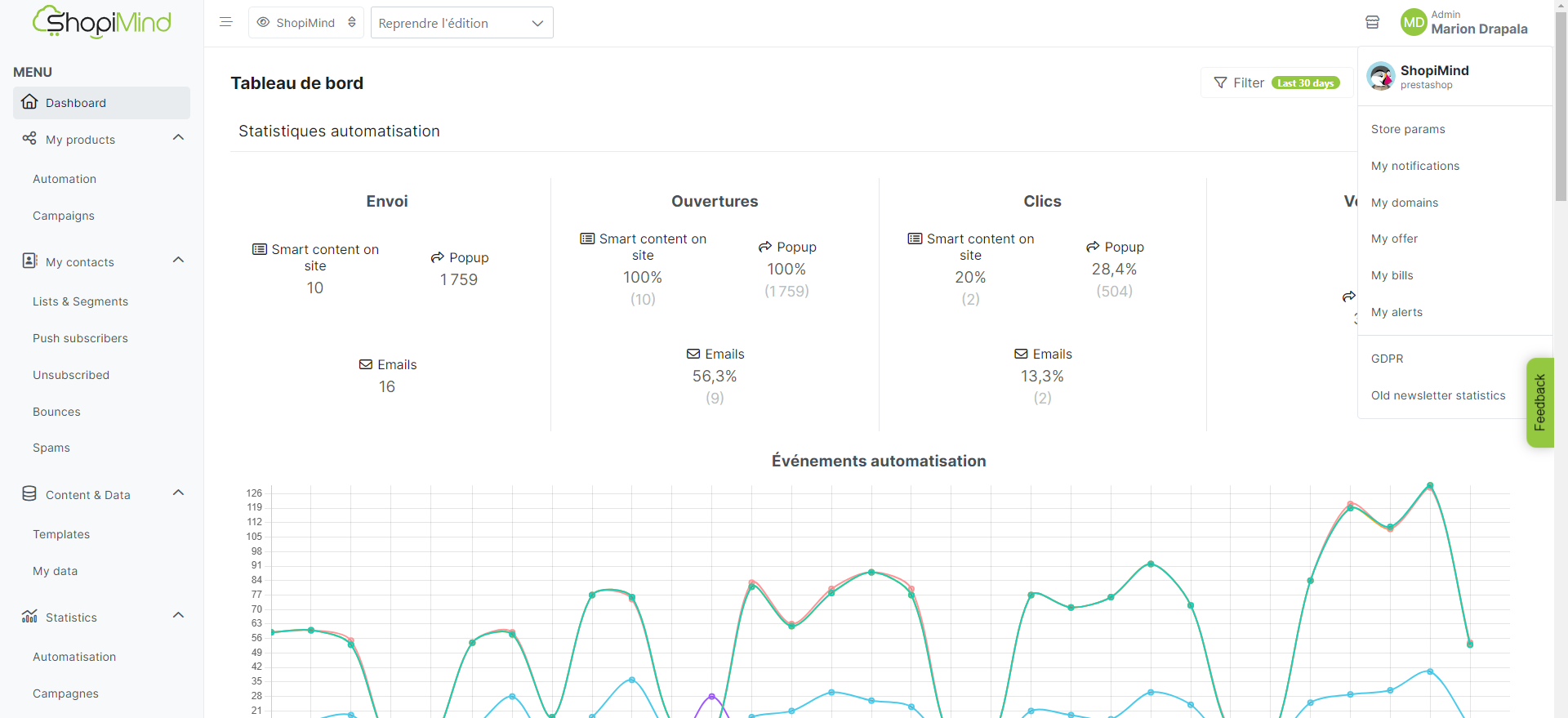The image size is (1568, 718).
Task: Open Automatisation statistics in sidebar
Action: pyautogui.click(x=74, y=657)
